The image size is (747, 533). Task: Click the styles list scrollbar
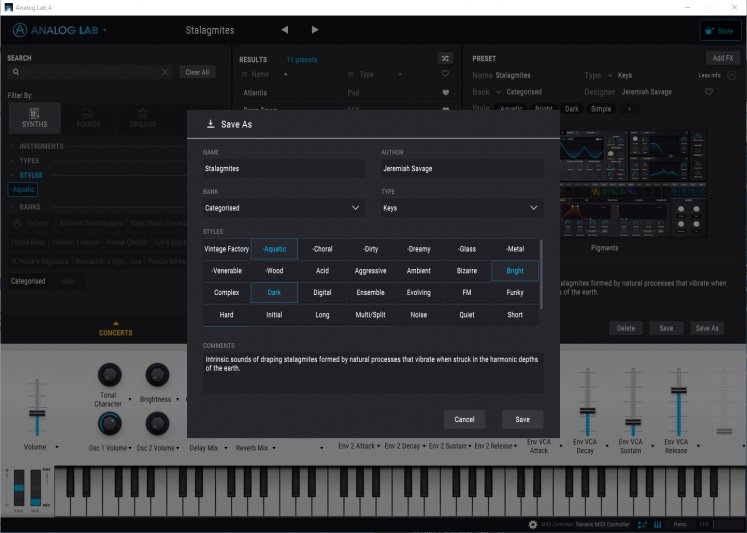541,274
